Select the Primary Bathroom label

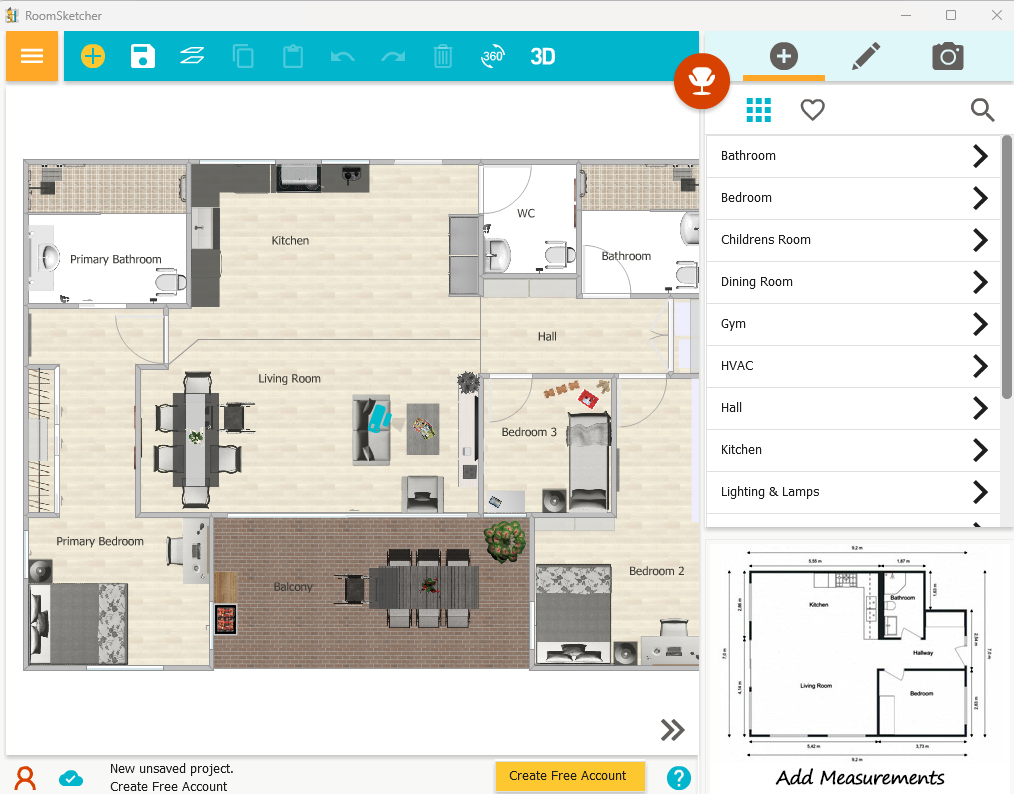coord(116,259)
